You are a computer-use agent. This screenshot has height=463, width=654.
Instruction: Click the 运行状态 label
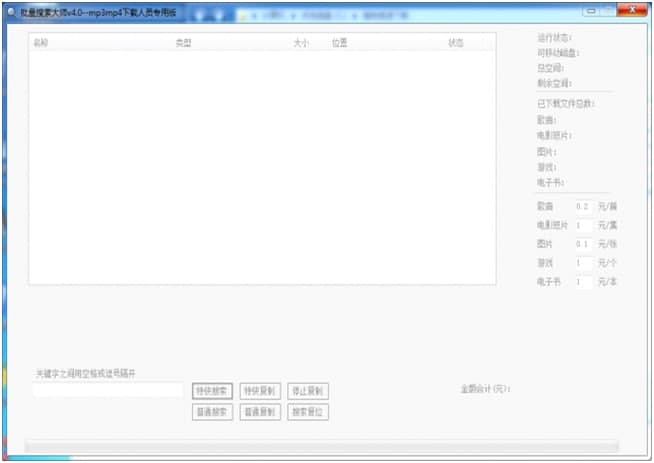pos(554,38)
